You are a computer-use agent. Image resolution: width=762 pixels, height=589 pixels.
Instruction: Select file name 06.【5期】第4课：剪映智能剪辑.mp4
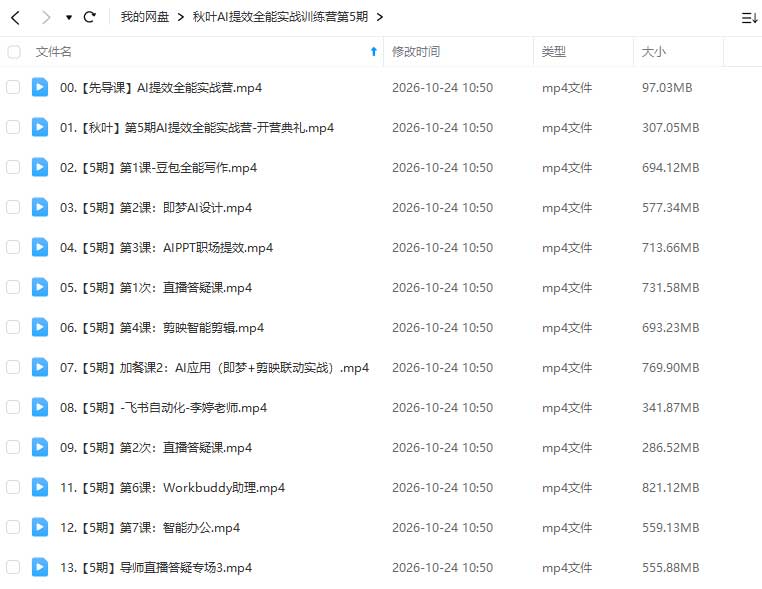(162, 328)
